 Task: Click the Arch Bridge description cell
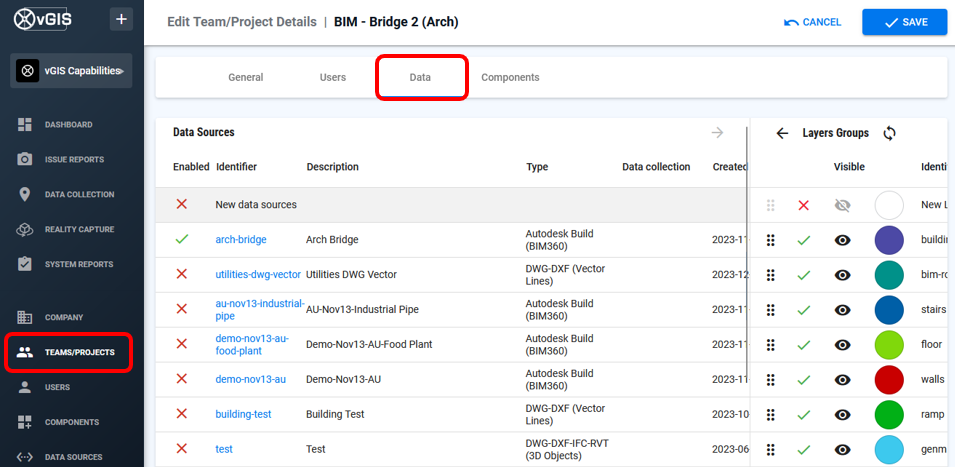point(332,240)
